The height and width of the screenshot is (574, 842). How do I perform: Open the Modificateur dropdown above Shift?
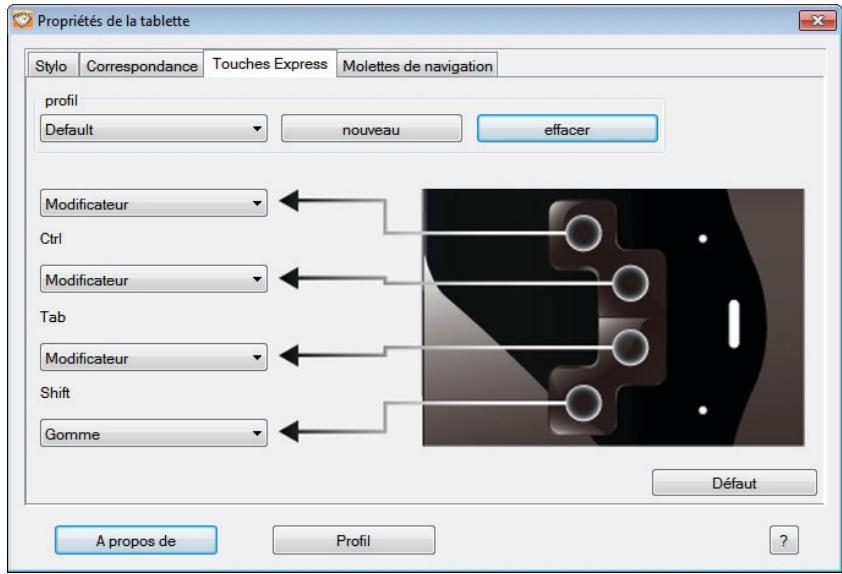click(x=154, y=358)
